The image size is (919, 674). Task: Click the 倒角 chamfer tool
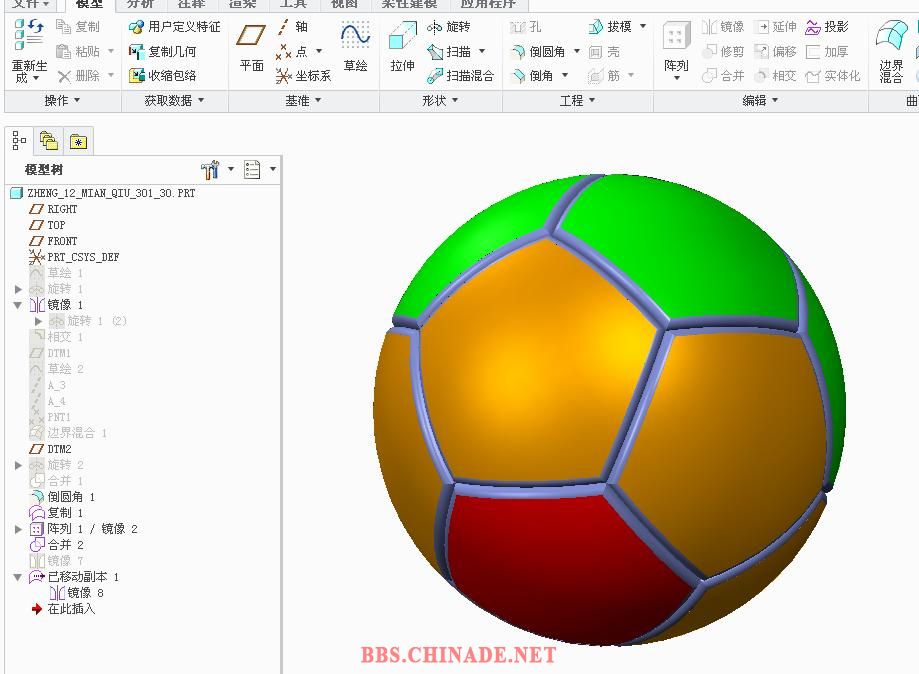532,76
